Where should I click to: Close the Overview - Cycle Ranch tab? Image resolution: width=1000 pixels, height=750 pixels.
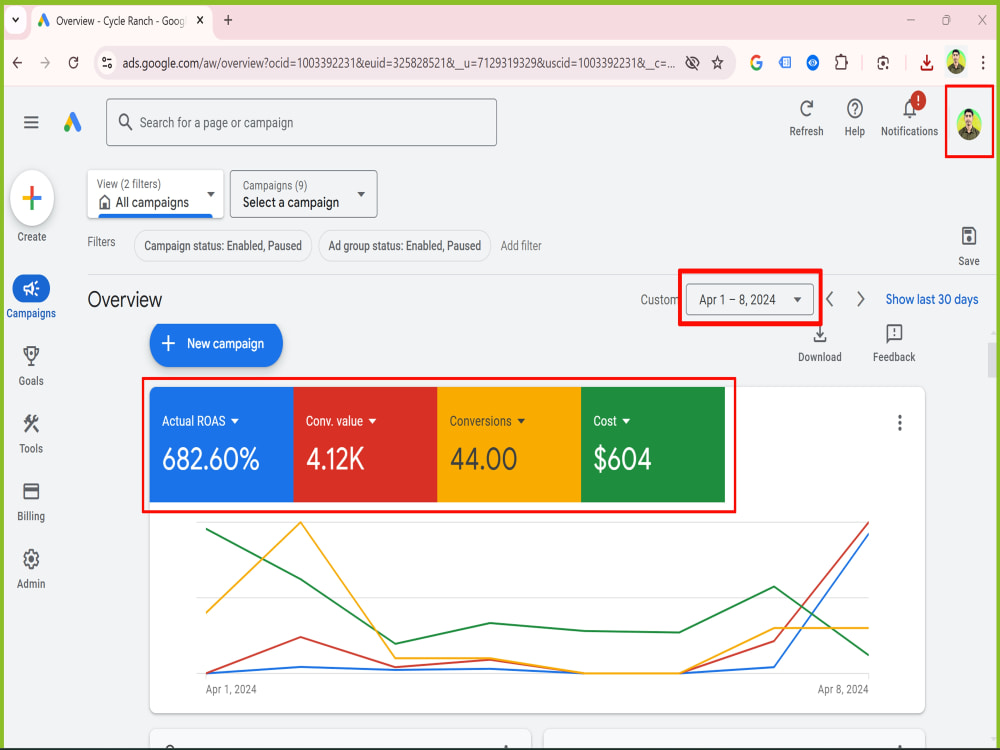pos(200,20)
